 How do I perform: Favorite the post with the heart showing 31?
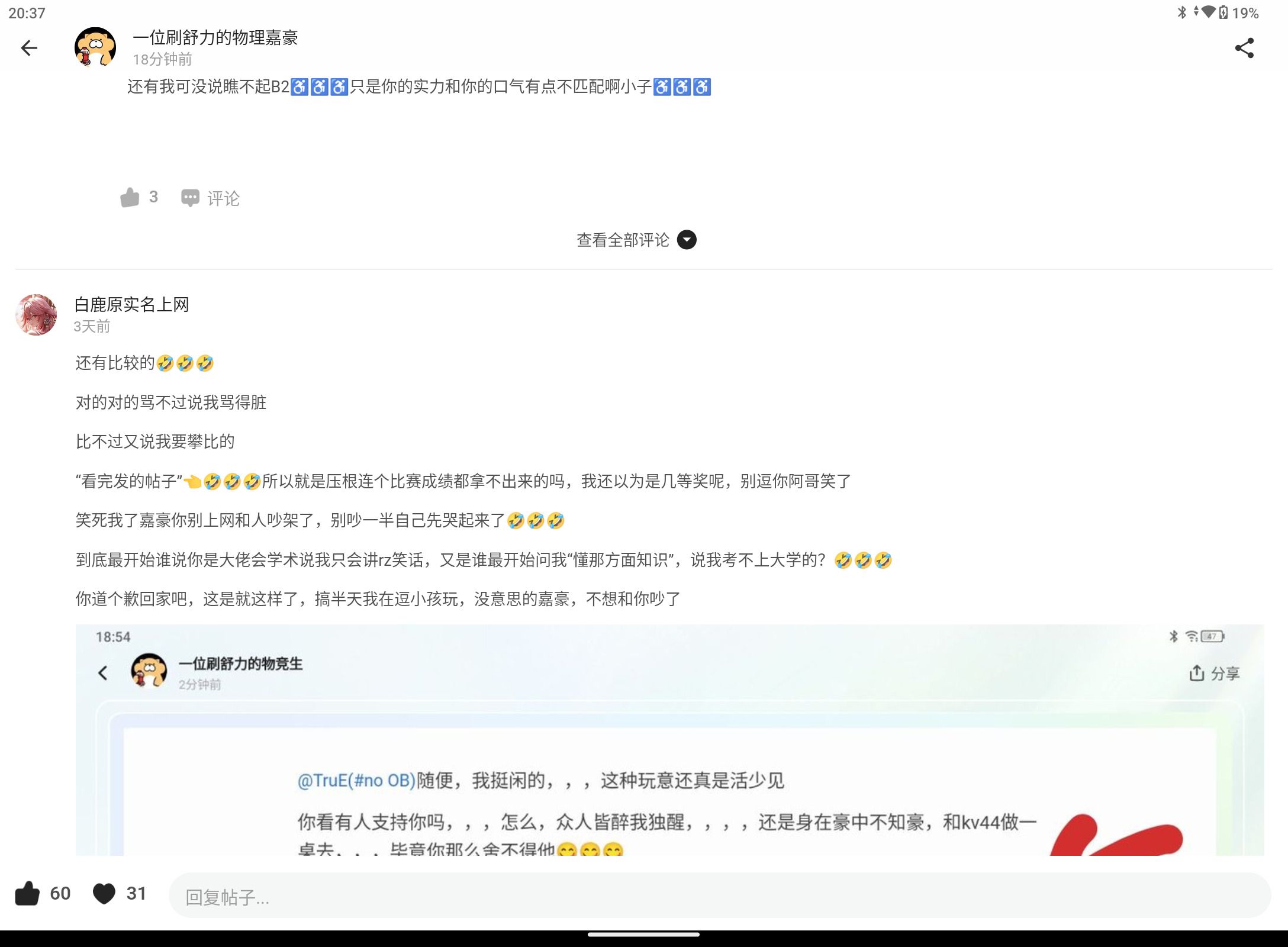tap(104, 893)
